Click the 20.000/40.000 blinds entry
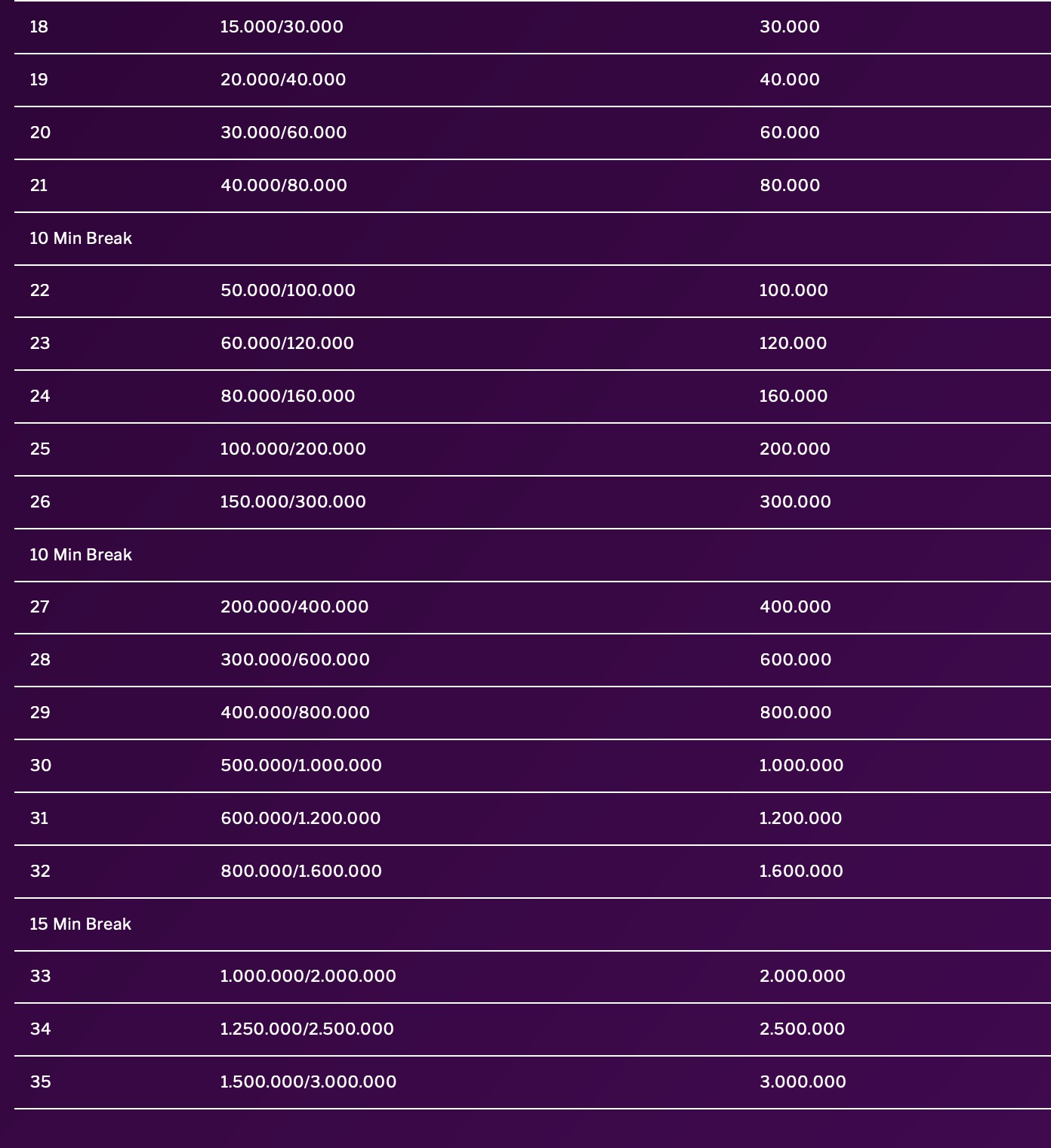 pos(282,80)
